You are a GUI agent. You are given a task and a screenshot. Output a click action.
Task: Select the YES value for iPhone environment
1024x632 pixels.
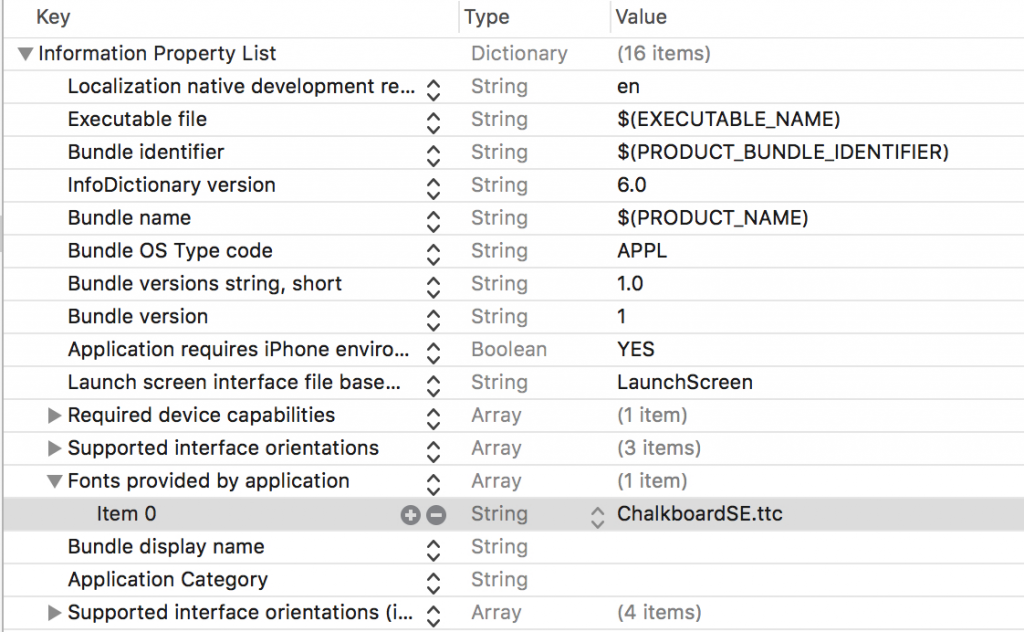tap(636, 349)
